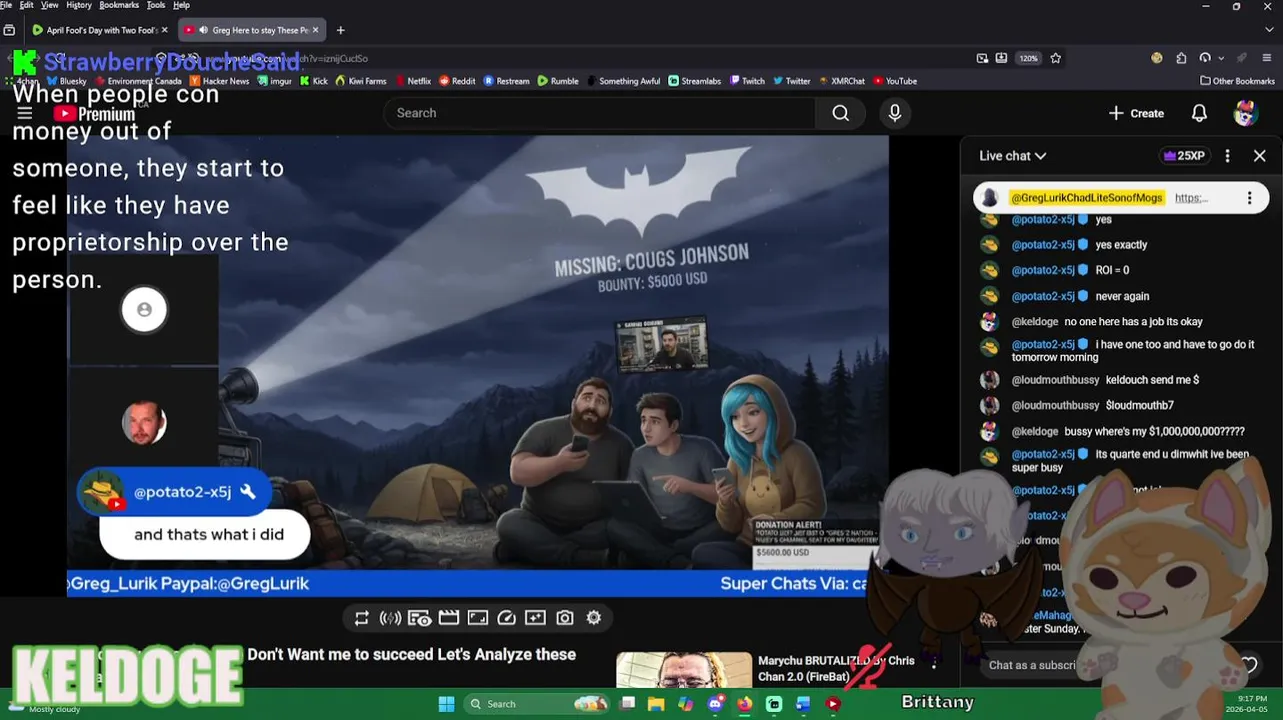The height and width of the screenshot is (720, 1283).
Task: Click the YouTube search field
Action: tap(600, 113)
